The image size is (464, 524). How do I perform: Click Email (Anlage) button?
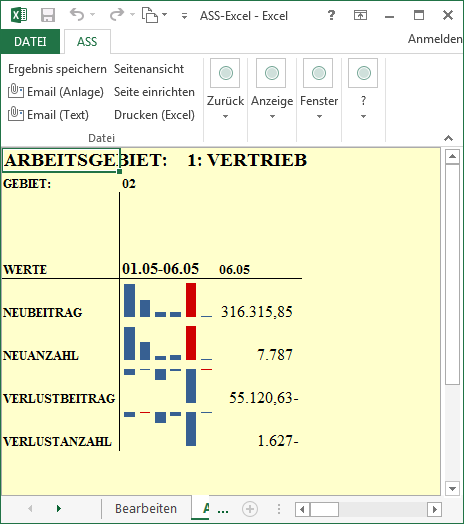56,92
